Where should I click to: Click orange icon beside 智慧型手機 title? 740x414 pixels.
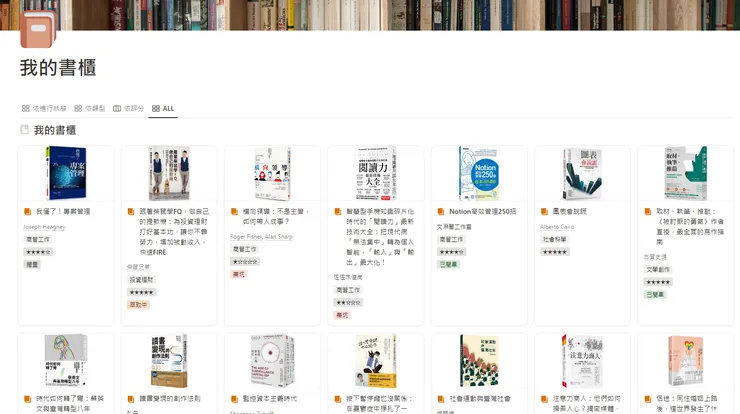[337, 211]
